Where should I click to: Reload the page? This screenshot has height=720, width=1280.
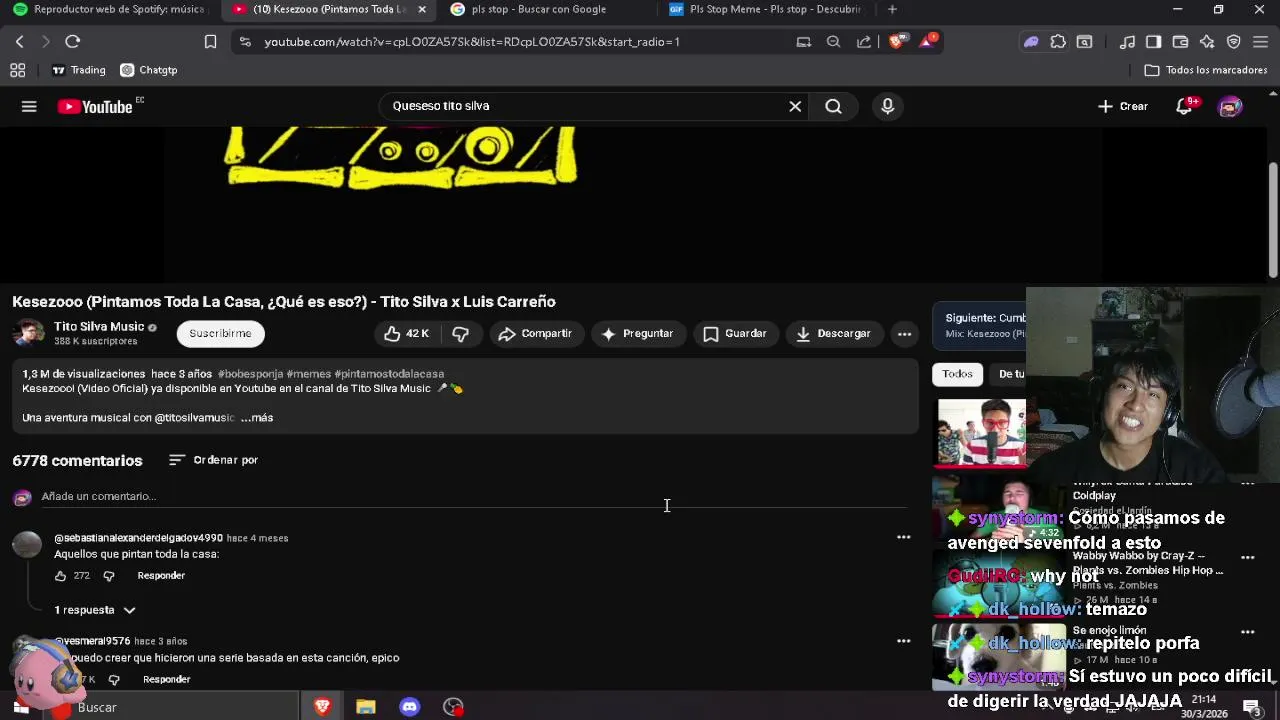pyautogui.click(x=72, y=42)
